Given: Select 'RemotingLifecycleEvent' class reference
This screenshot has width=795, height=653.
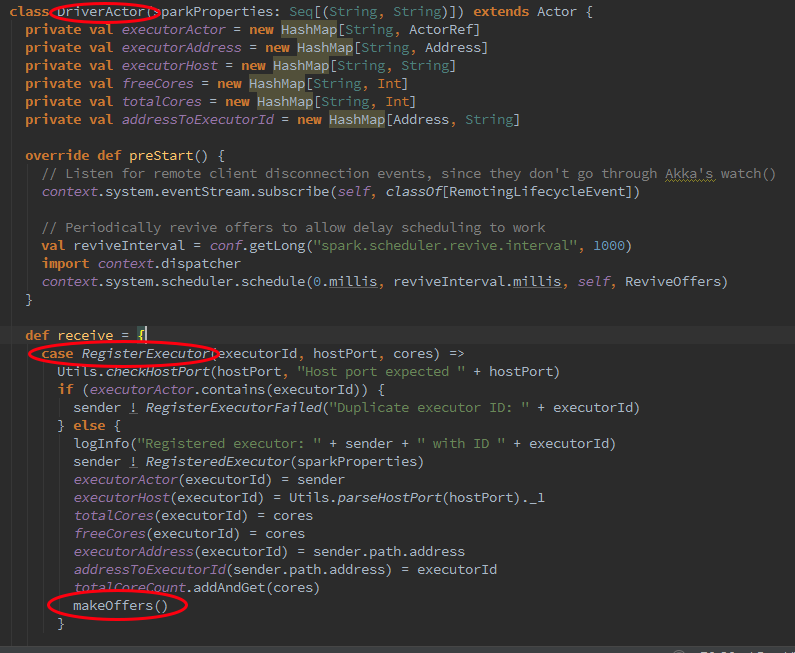Looking at the screenshot, I should [537, 192].
